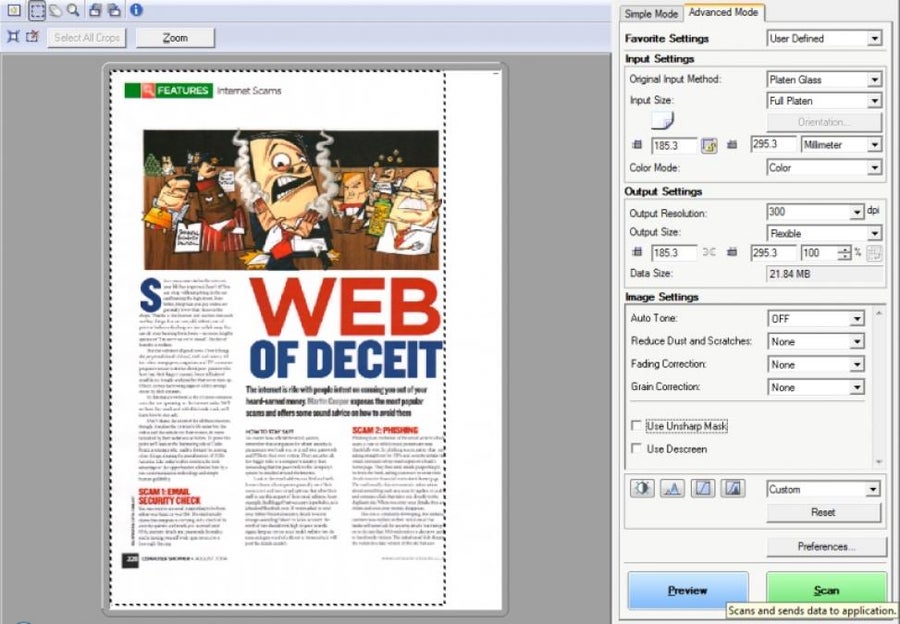Click the paper orientation icon under Input Size

pos(662,121)
